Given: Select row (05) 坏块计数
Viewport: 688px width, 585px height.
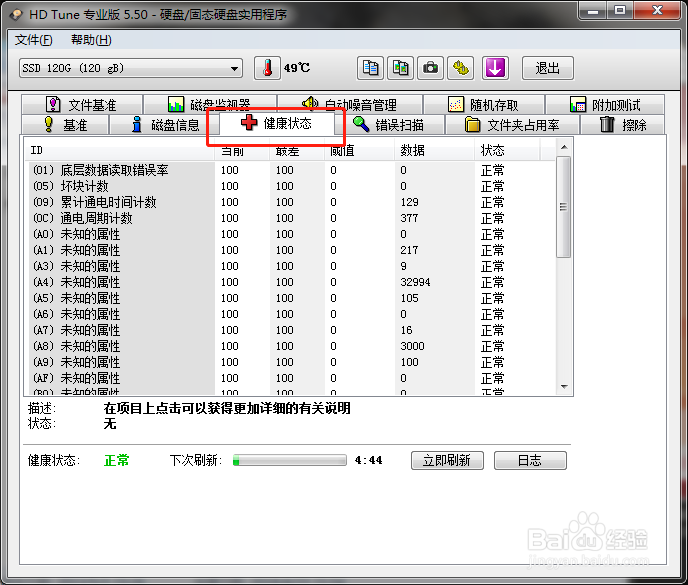Looking at the screenshot, I should [x=290, y=186].
